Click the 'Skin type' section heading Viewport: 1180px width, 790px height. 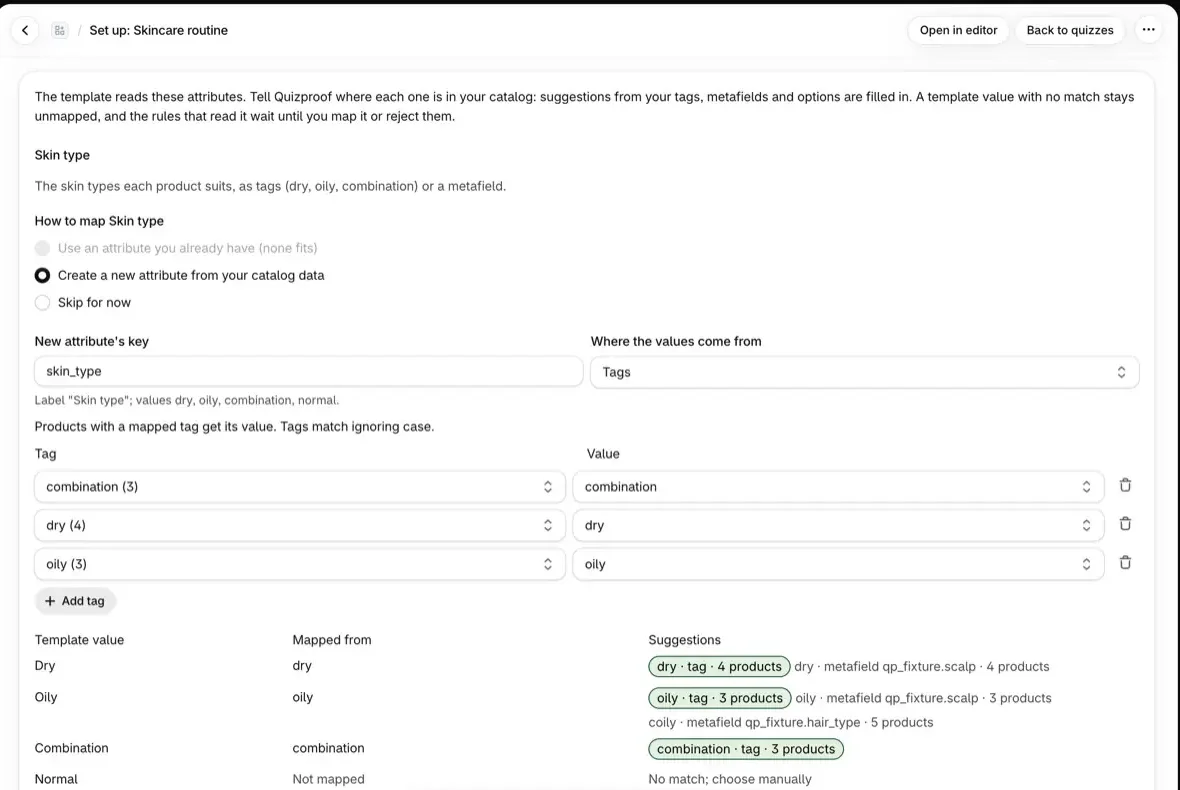click(x=62, y=155)
